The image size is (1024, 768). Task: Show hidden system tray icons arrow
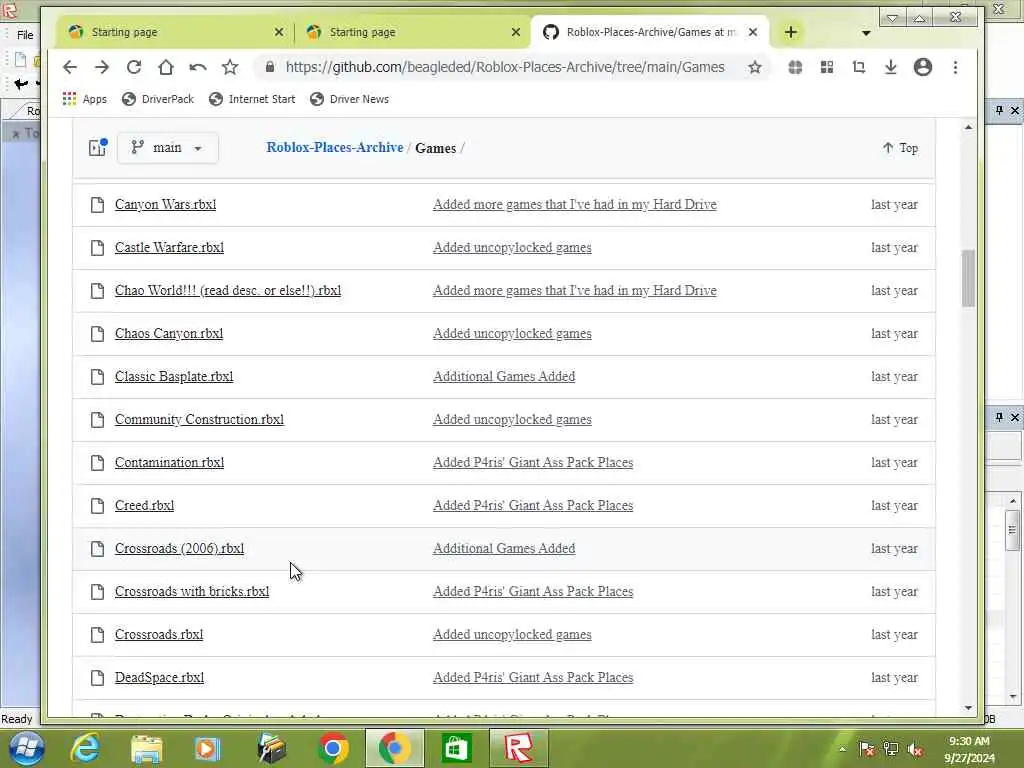click(x=842, y=750)
